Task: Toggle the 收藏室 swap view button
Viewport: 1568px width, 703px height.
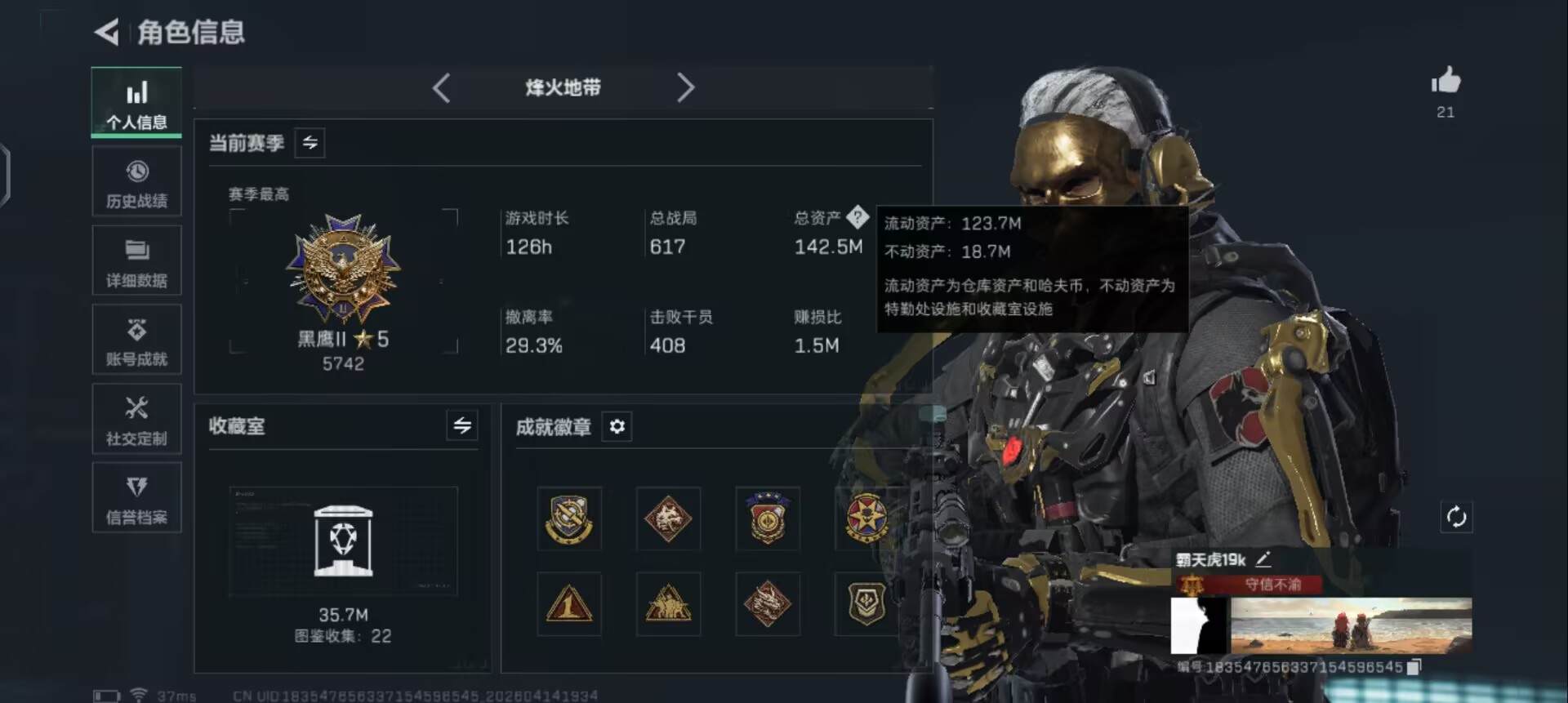Action: point(462,425)
